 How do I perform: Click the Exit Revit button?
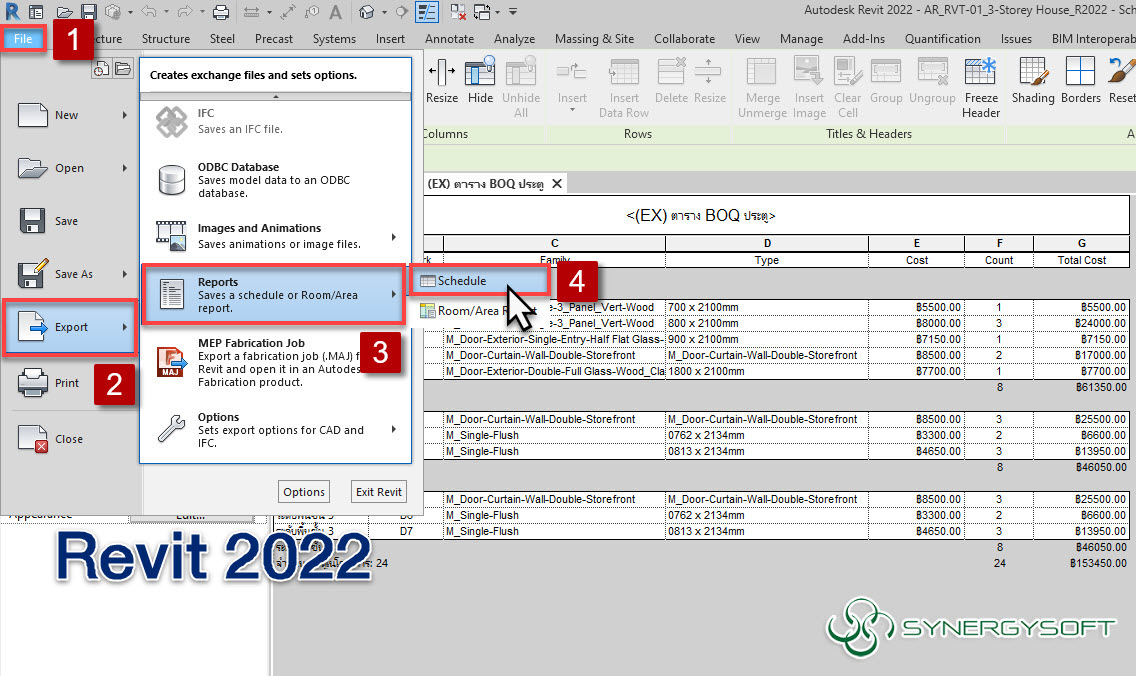coord(378,491)
